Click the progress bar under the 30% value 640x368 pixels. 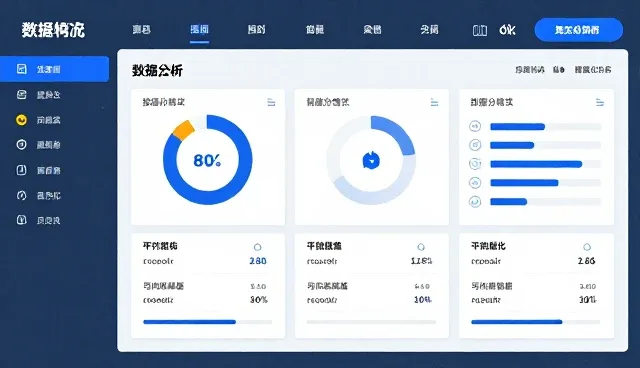click(x=207, y=322)
